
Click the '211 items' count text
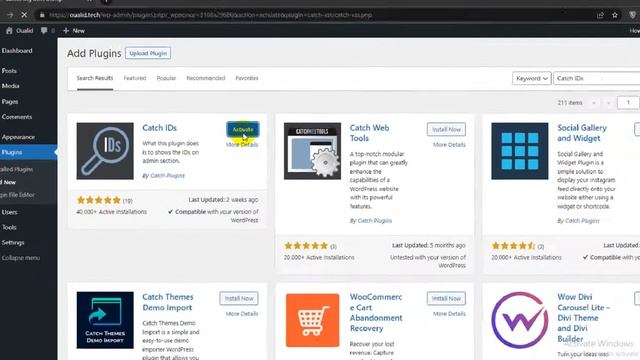570,102
